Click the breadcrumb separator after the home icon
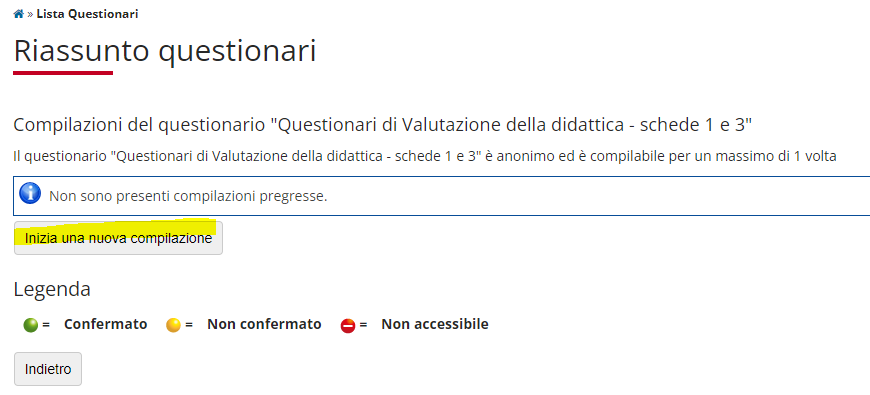The height and width of the screenshot is (395, 870). (31, 14)
